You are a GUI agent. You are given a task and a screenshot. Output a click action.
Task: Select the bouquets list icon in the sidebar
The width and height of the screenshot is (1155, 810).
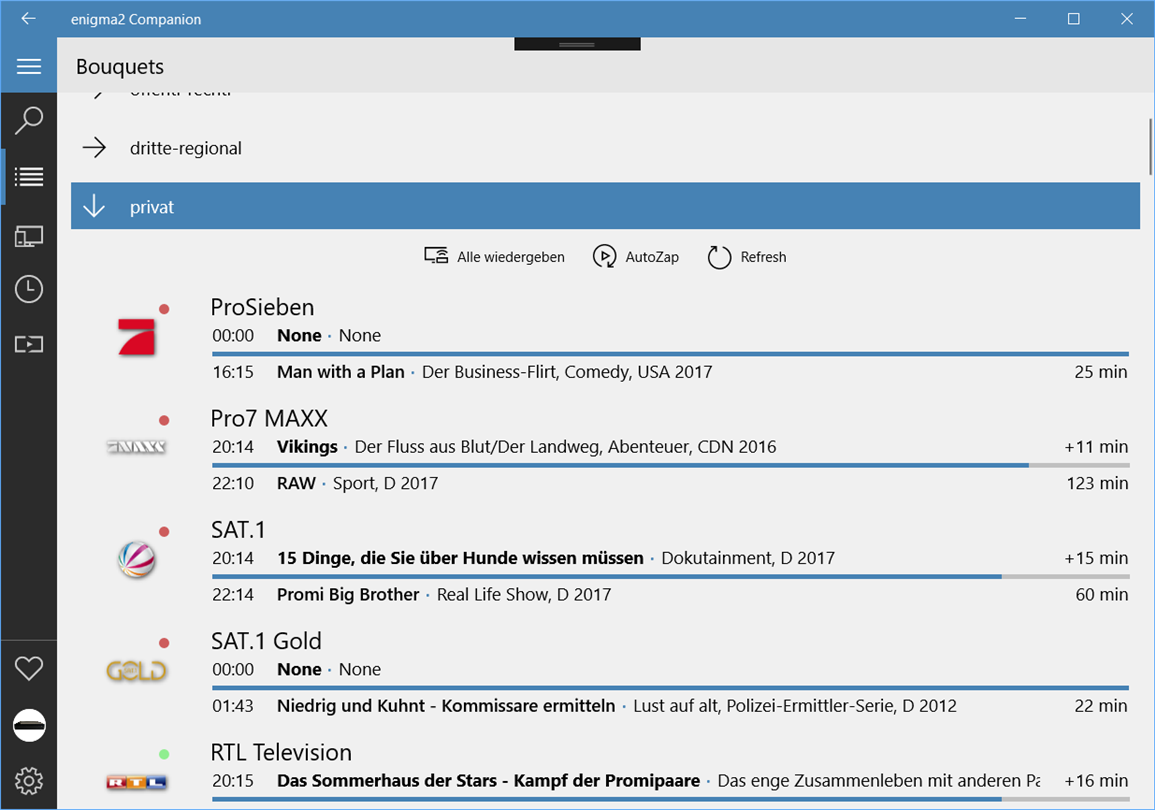(29, 177)
